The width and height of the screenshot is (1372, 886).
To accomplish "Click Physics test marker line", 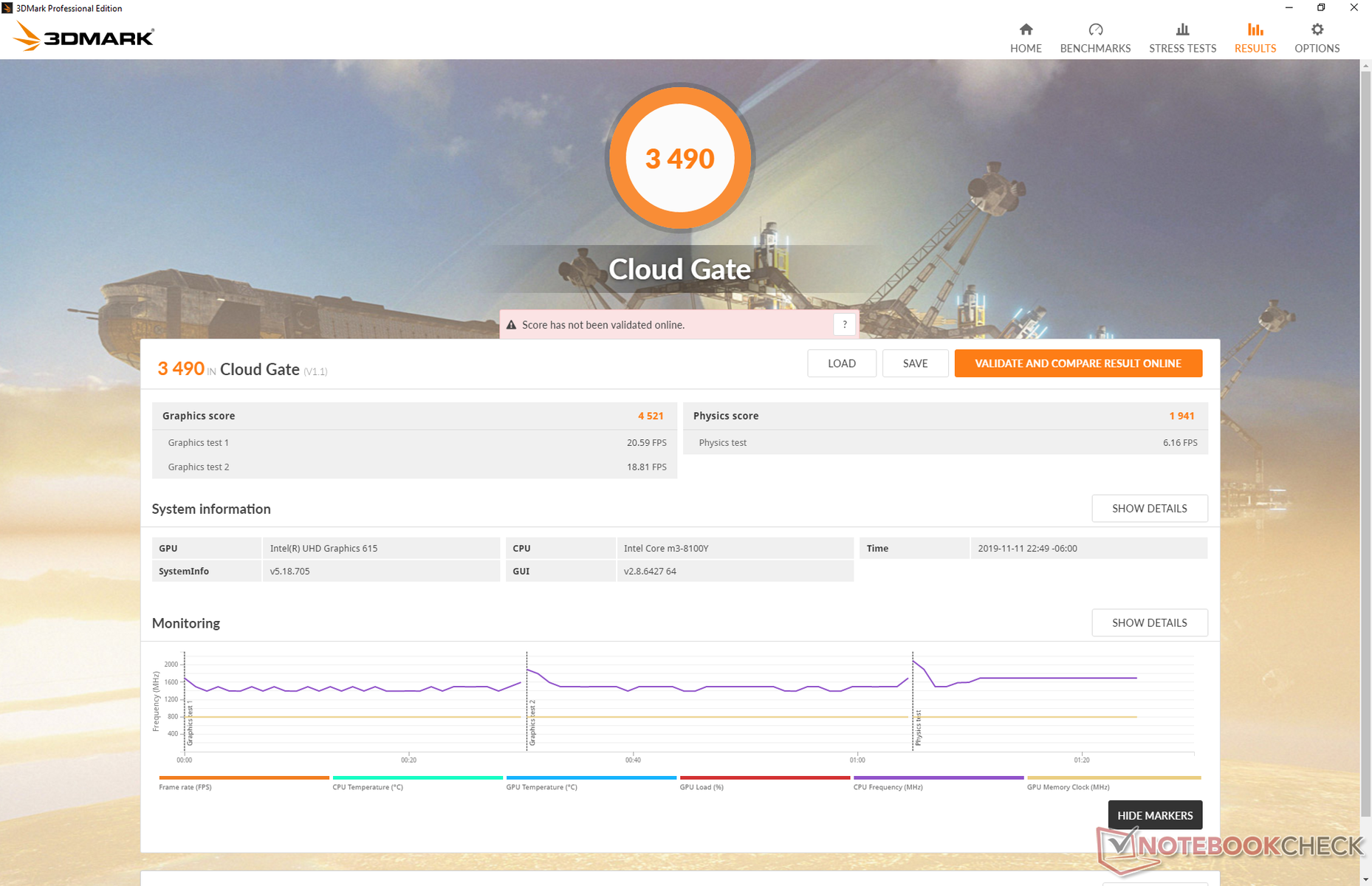I will 913,701.
